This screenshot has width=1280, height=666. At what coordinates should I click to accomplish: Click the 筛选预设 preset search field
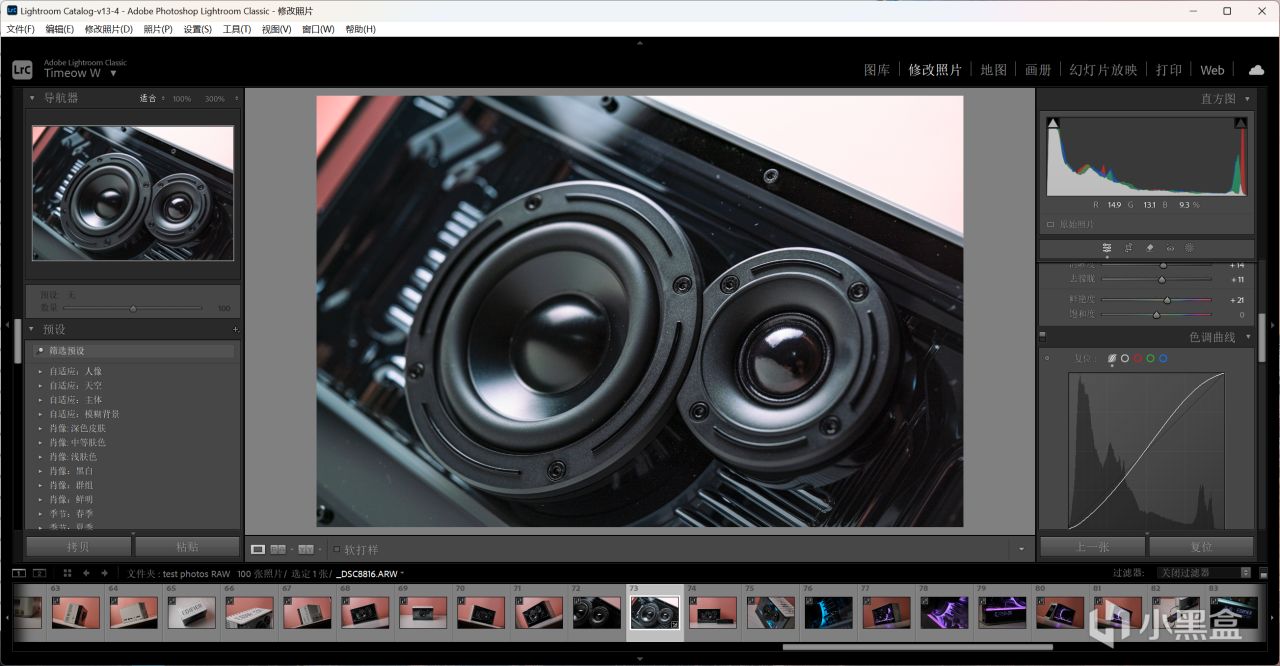click(135, 351)
